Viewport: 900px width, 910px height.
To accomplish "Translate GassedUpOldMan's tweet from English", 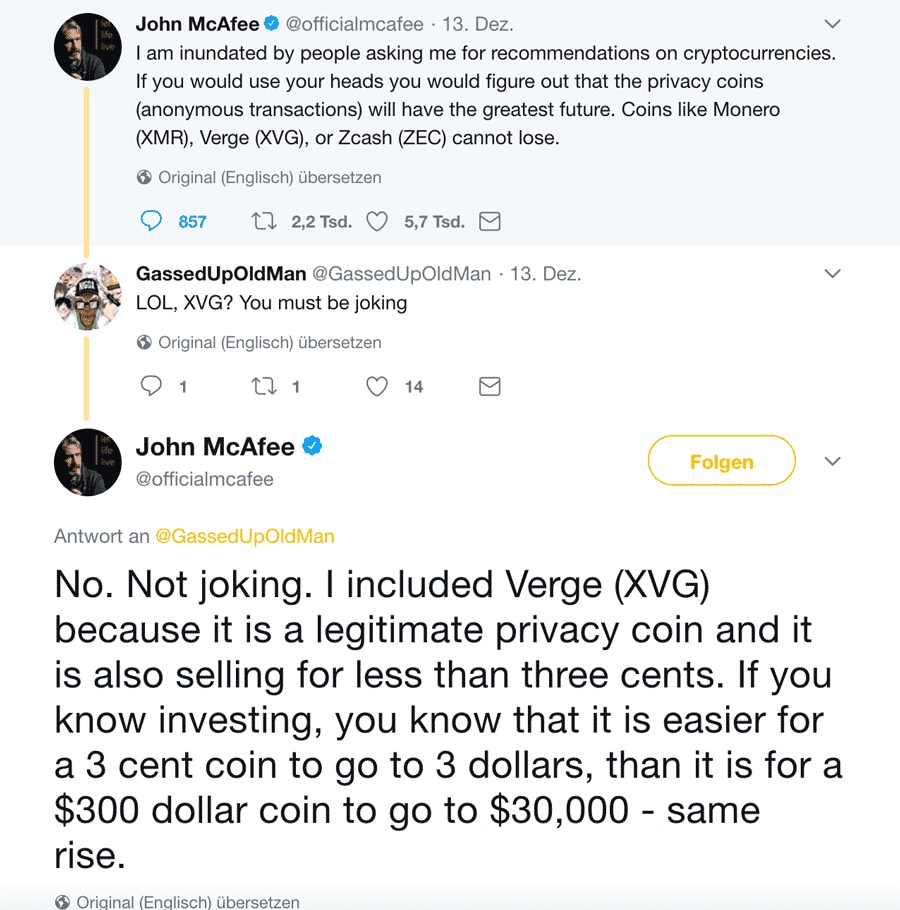I will tap(269, 342).
